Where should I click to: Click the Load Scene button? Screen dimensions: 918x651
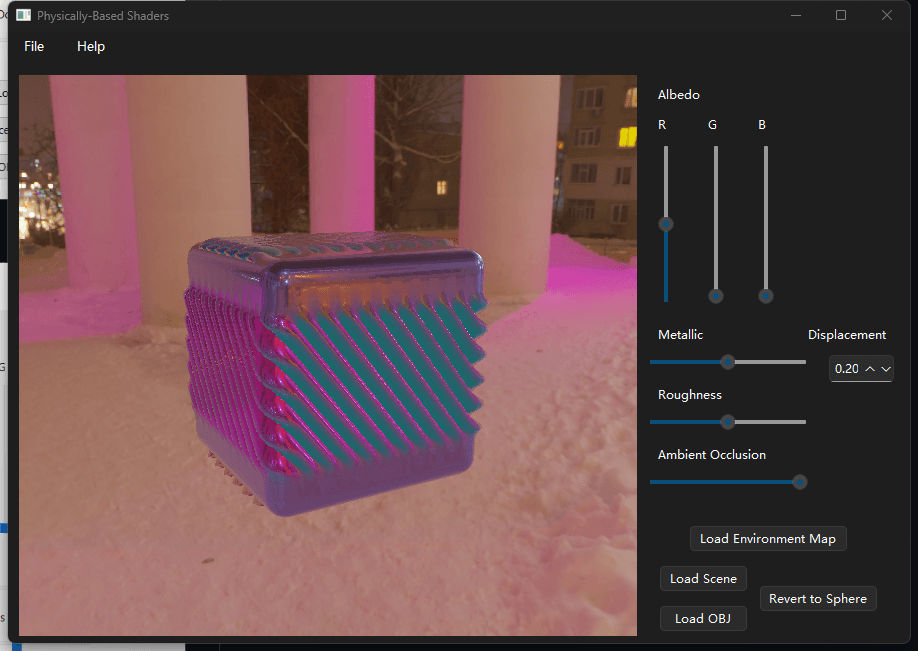tap(703, 578)
